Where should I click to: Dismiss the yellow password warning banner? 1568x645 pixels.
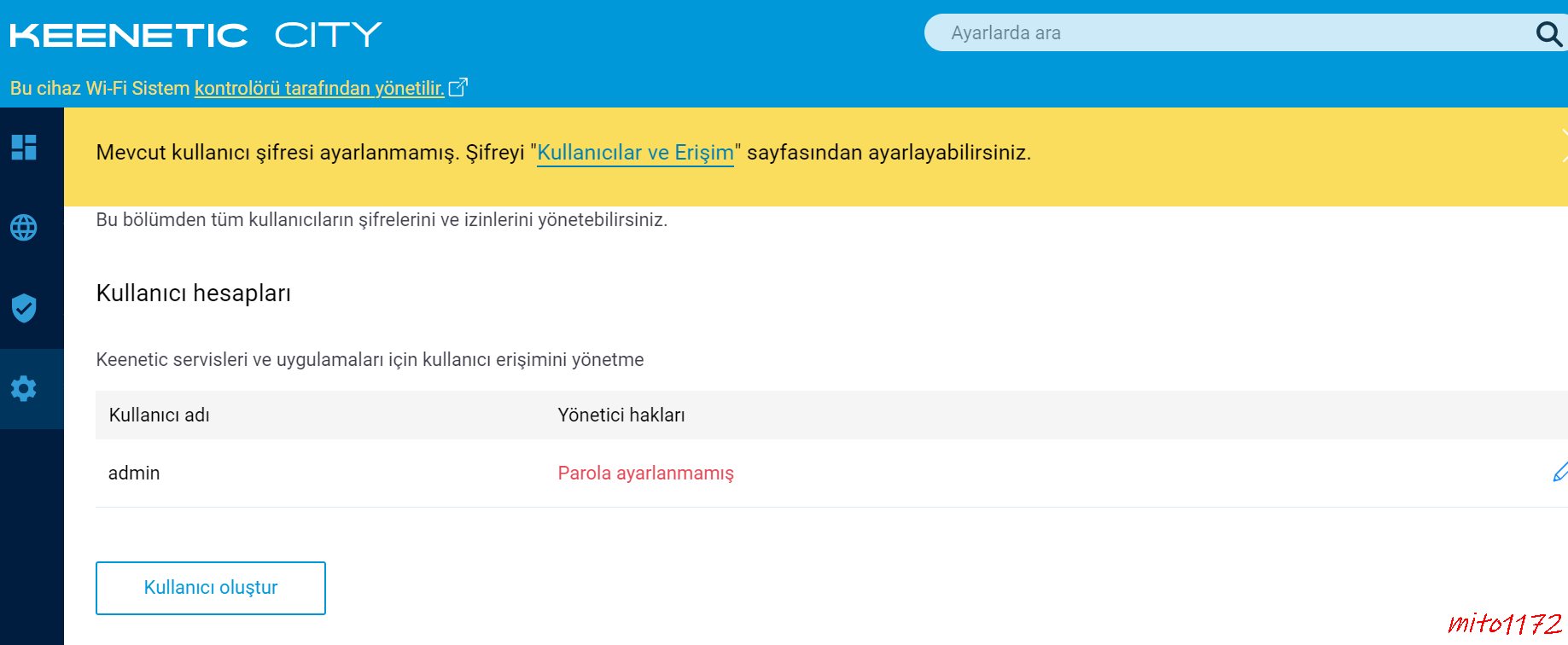tap(1564, 145)
